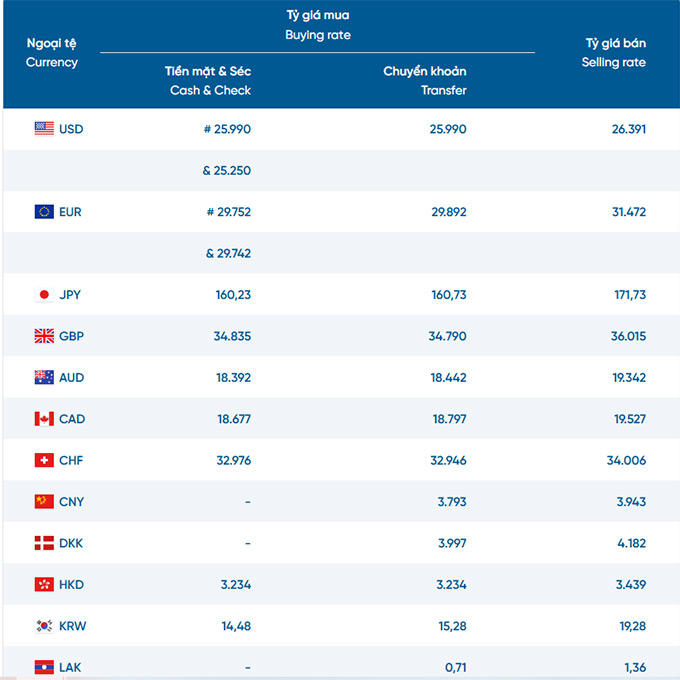Select the Tỷ giá mua Buying rate header
This screenshot has height=680, width=680.
click(318, 25)
